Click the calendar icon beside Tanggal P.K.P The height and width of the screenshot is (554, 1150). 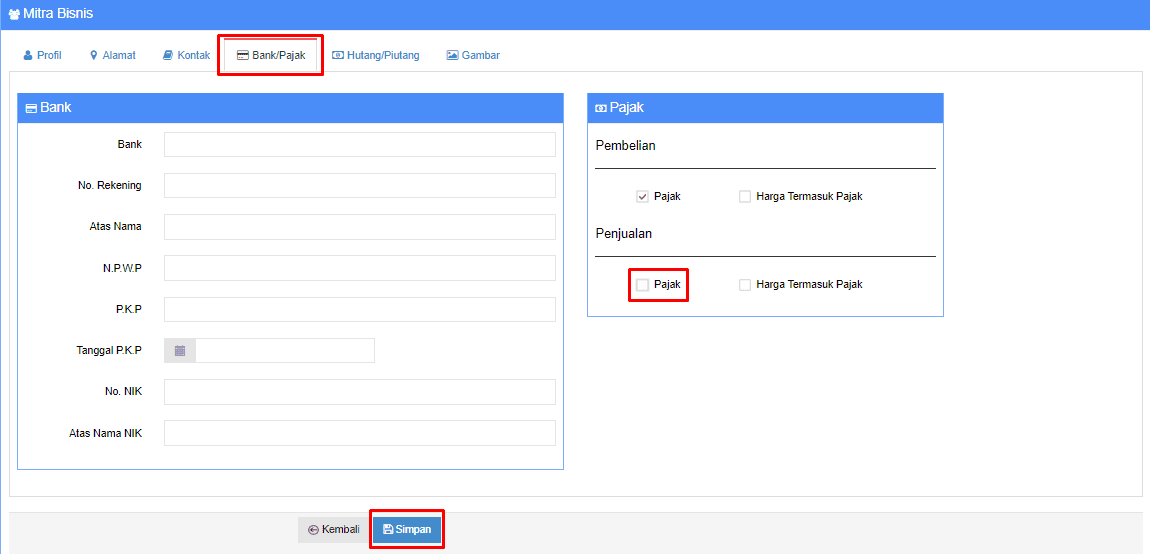pos(180,351)
